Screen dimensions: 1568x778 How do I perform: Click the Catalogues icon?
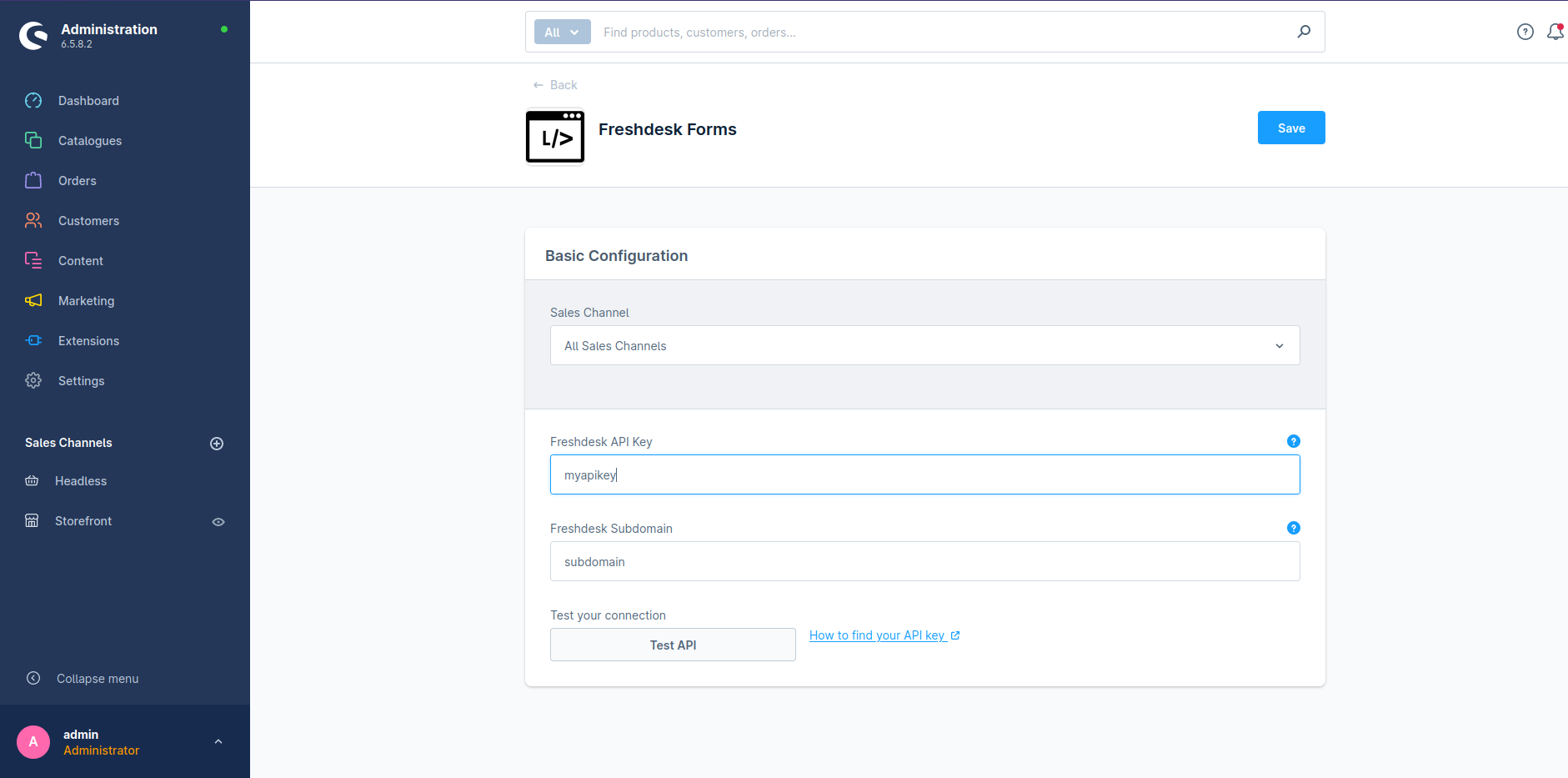click(33, 141)
